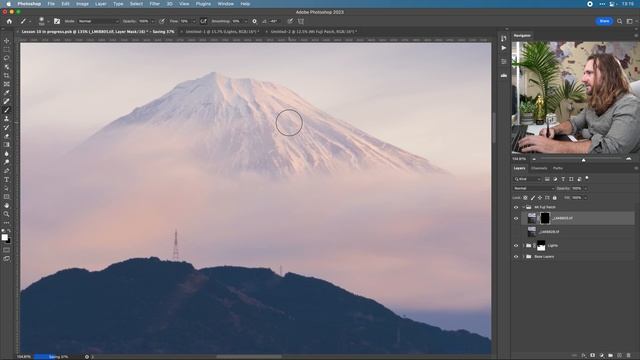
Task: Select the Type tool
Action: tap(7, 180)
